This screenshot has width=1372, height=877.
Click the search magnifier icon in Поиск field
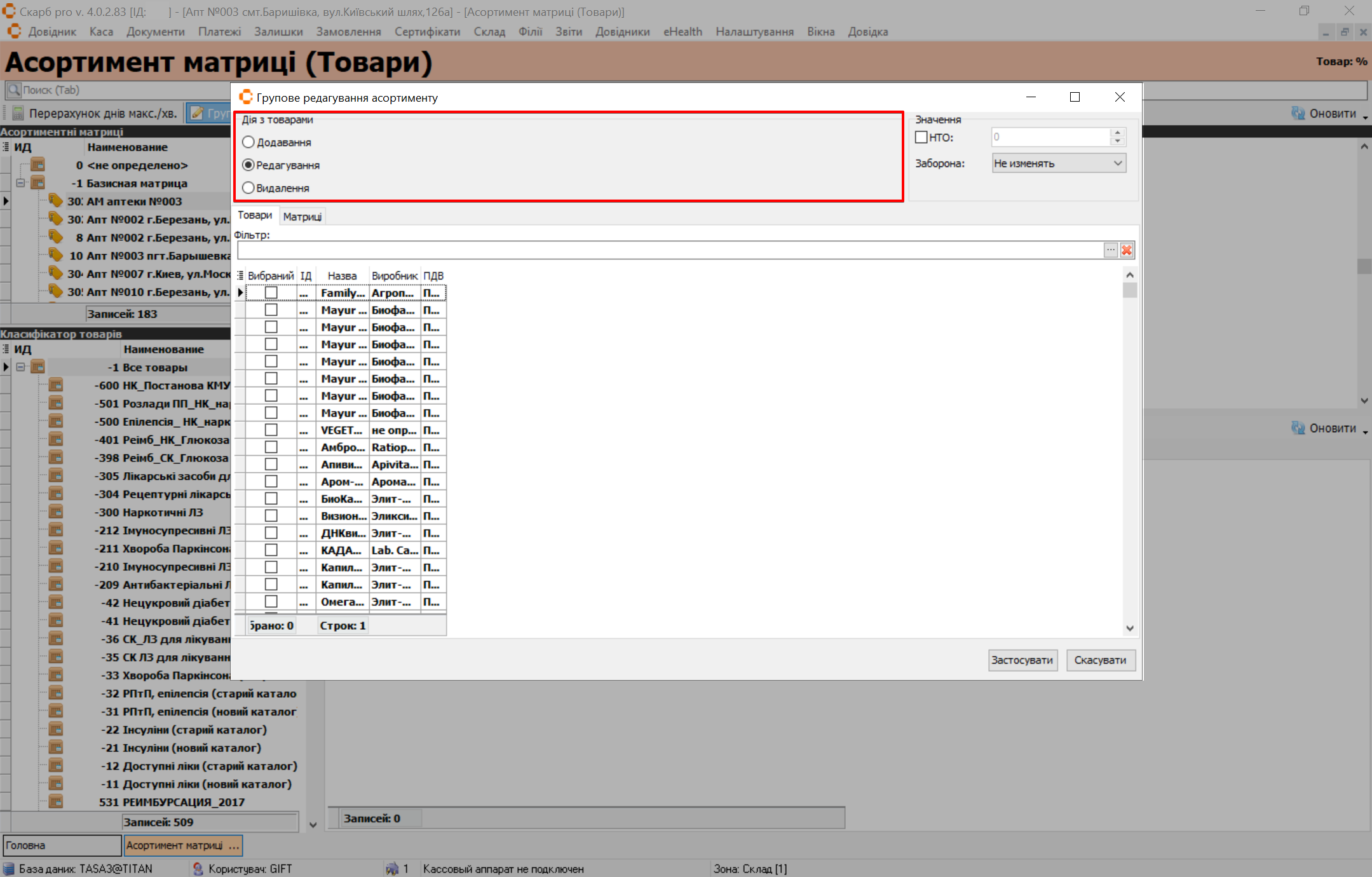[13, 90]
